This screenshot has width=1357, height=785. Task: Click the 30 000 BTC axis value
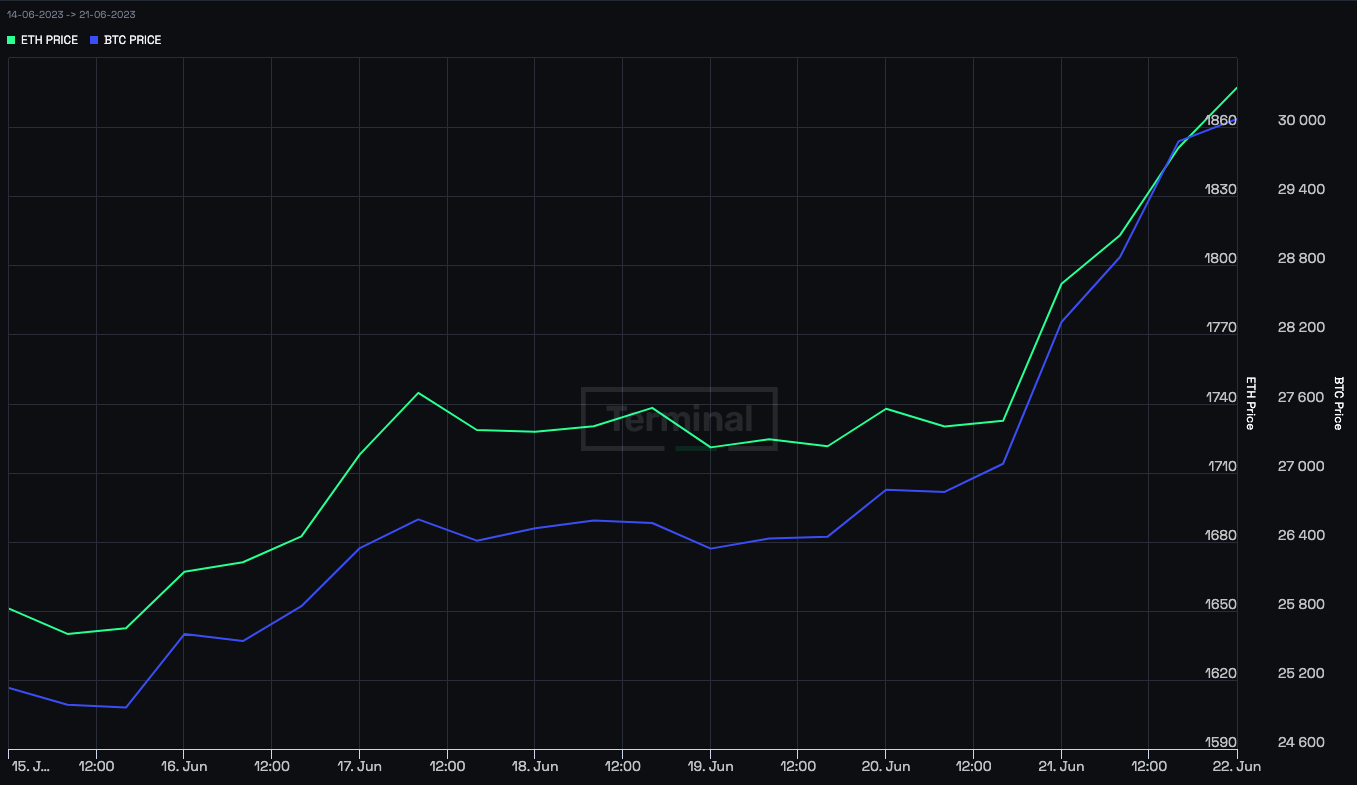1302,120
